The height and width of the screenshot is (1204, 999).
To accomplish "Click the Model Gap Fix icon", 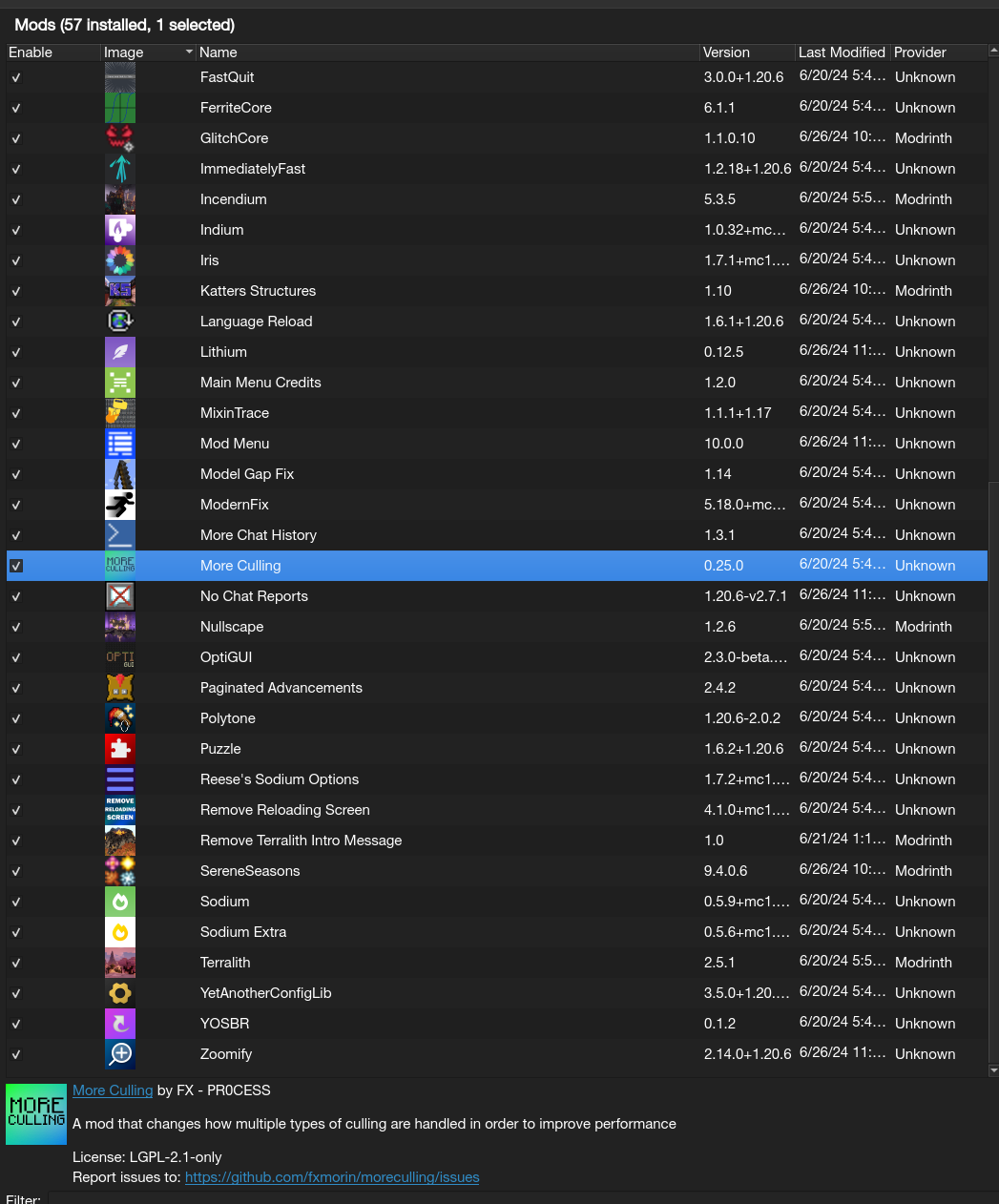I will click(x=120, y=474).
